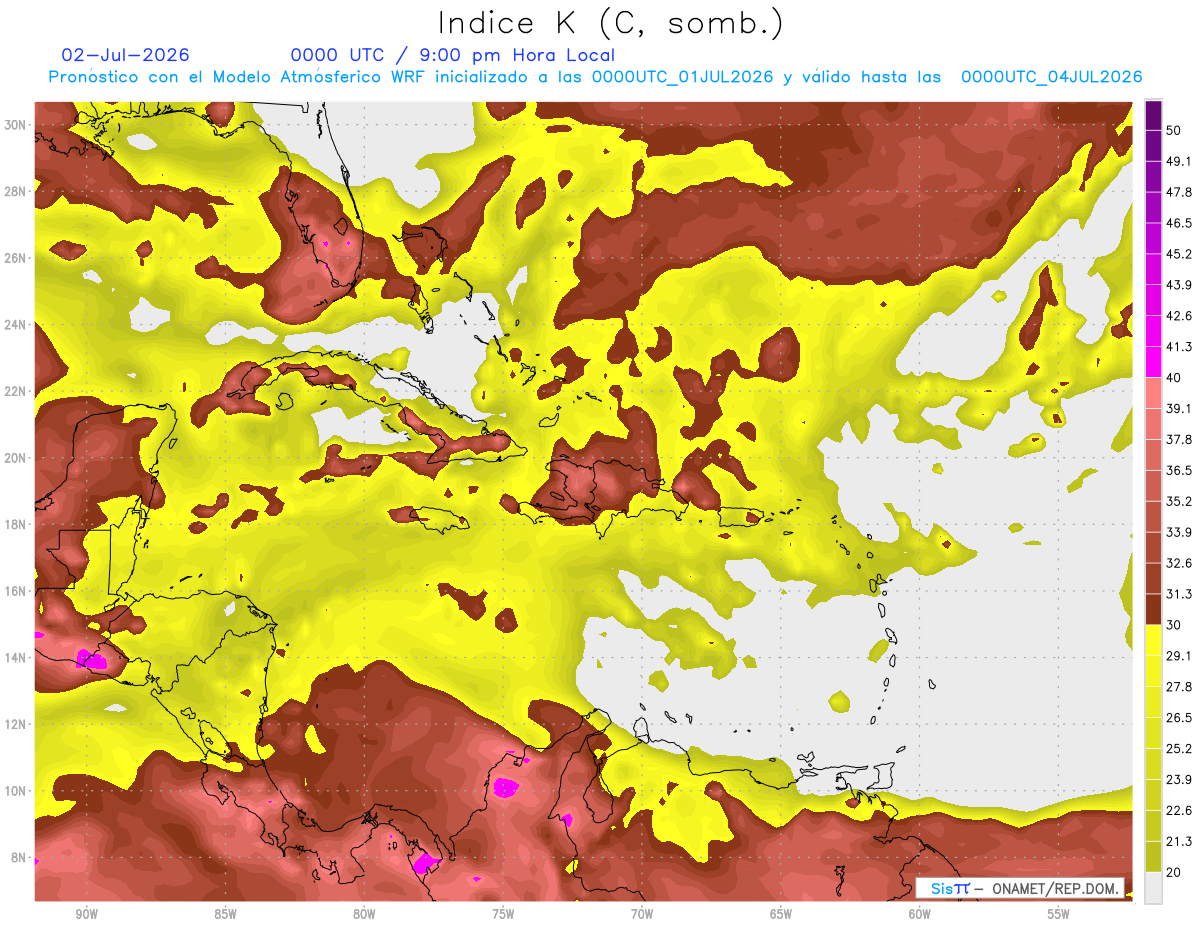The width and height of the screenshot is (1200, 927).
Task: Click the bright yellow colorbar segment between 29.1 and 30
Action: (1153, 640)
